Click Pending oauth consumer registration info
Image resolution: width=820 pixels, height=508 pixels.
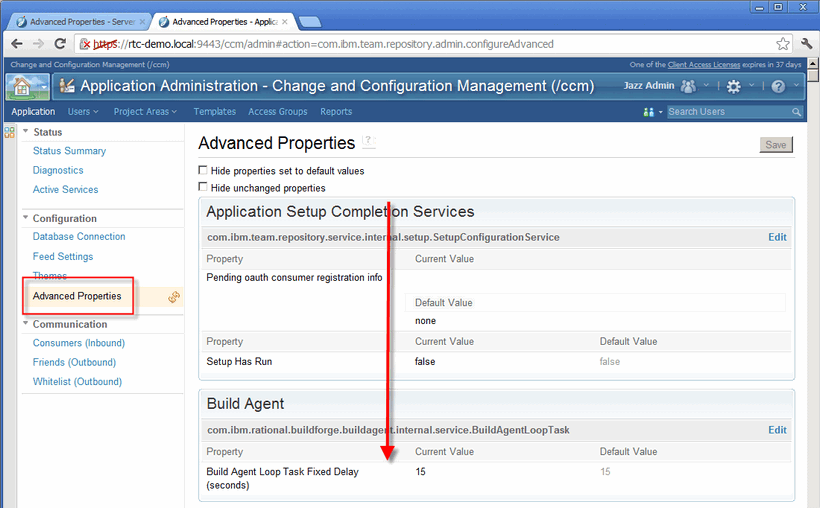coord(294,278)
